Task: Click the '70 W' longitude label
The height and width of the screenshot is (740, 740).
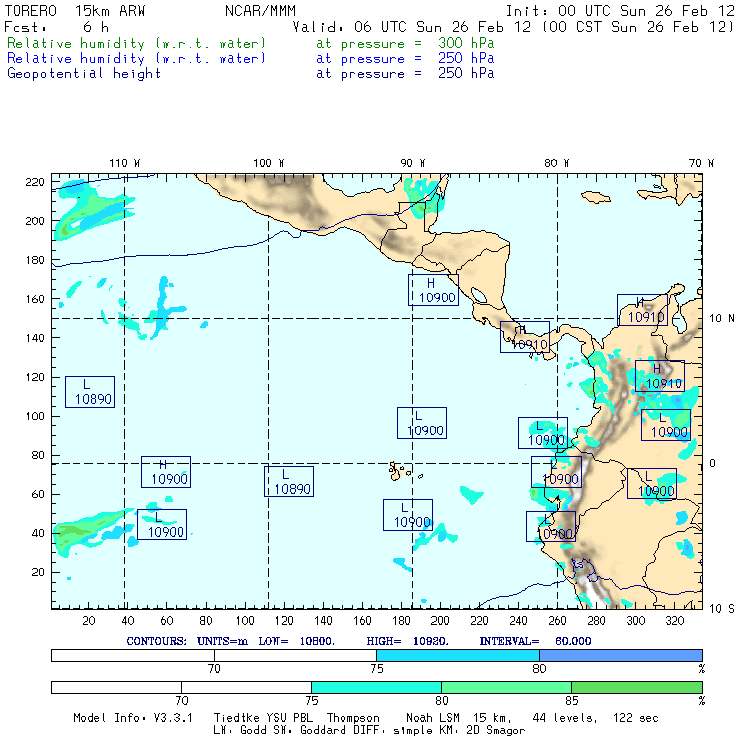Action: (x=701, y=163)
